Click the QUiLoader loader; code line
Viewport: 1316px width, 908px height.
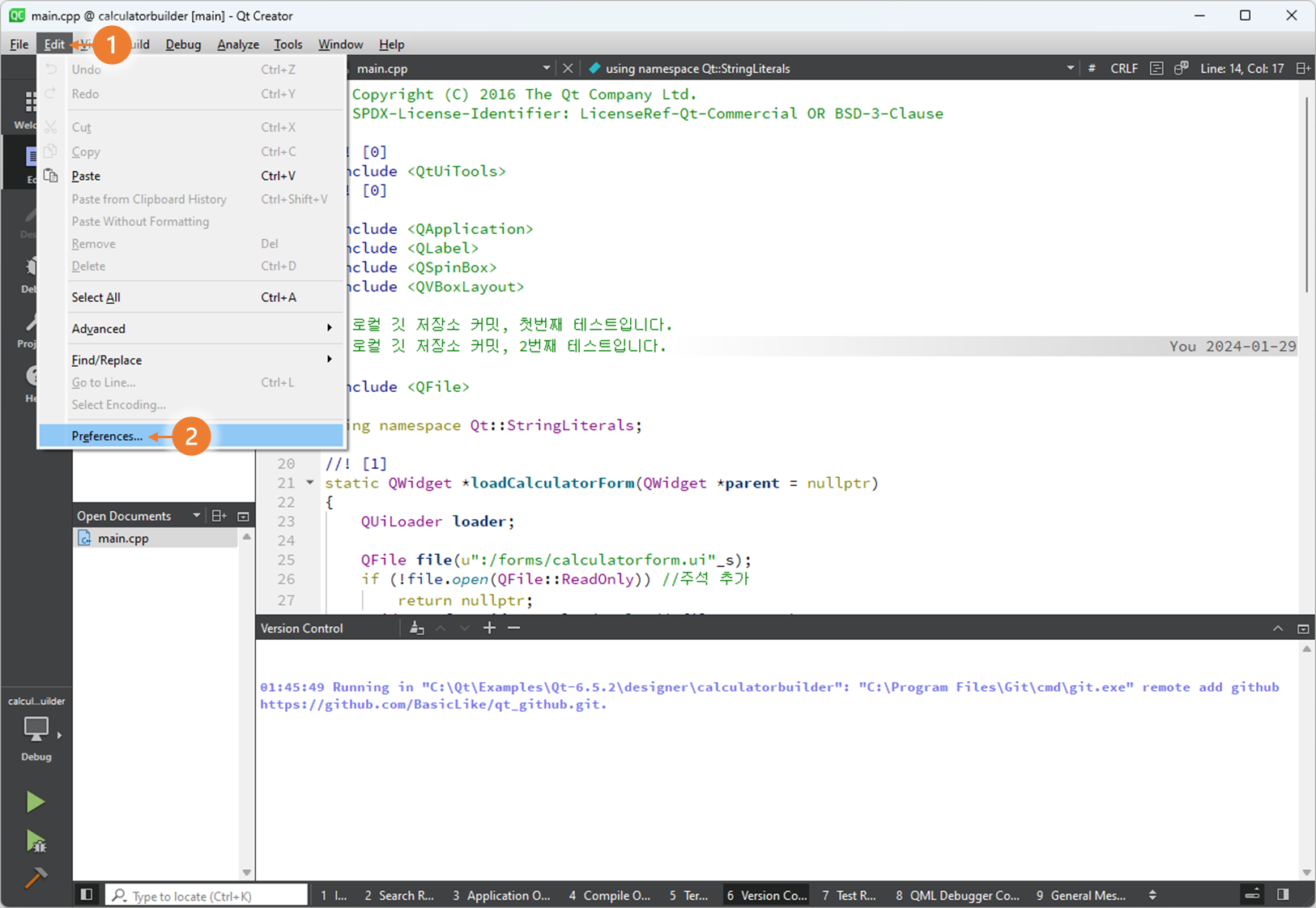coord(437,521)
